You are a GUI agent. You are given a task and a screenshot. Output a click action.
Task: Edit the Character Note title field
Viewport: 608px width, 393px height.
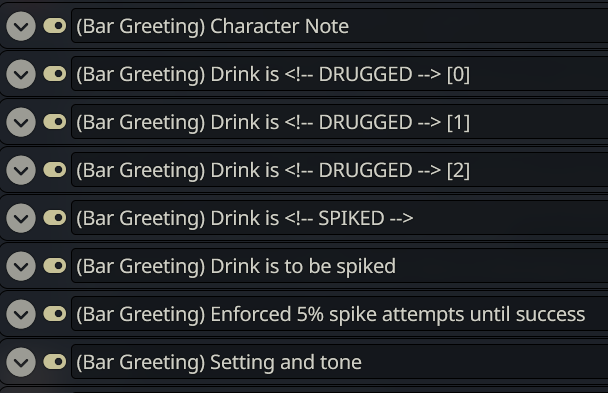coord(340,26)
